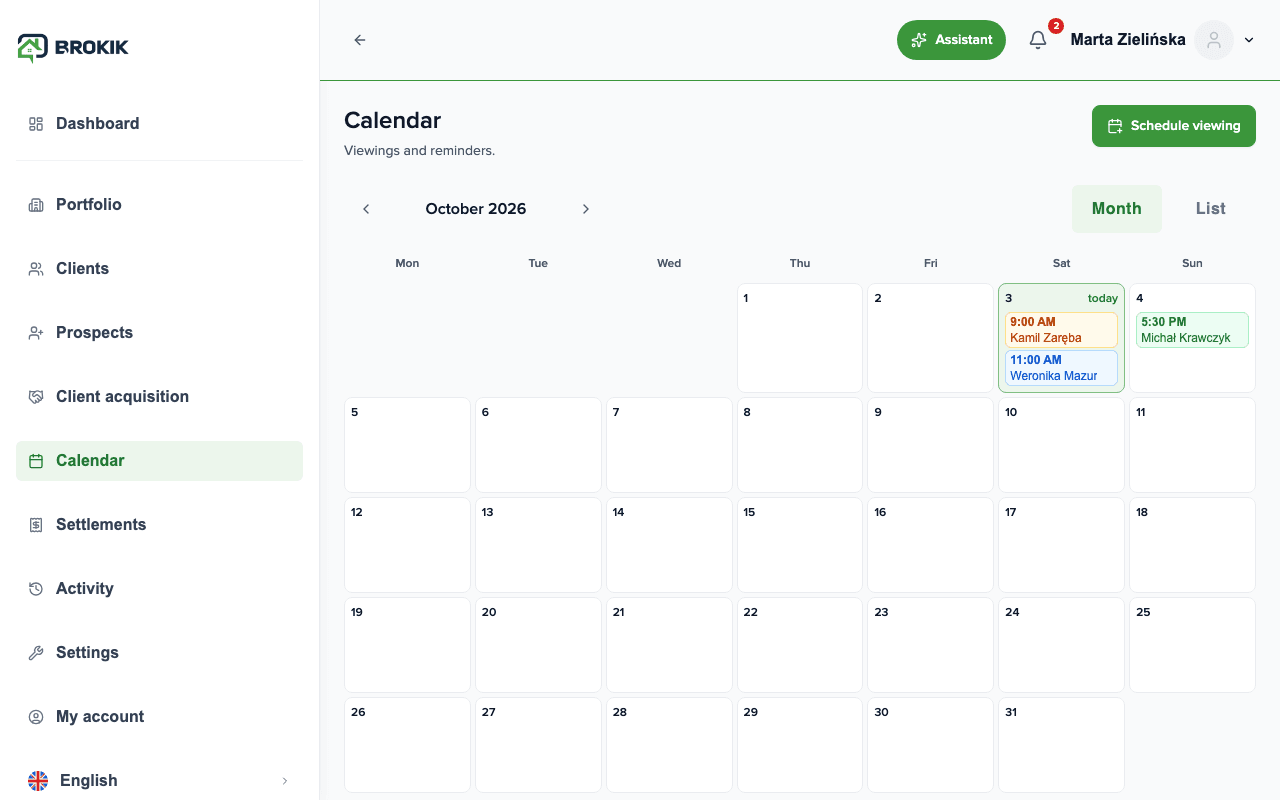Click the Activity history icon
This screenshot has width=1280, height=800.
[36, 589]
